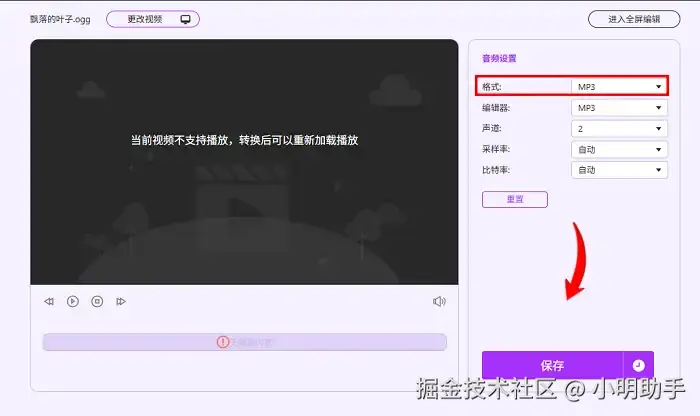Open the 采样率 dropdown
The height and width of the screenshot is (416, 700).
click(619, 150)
